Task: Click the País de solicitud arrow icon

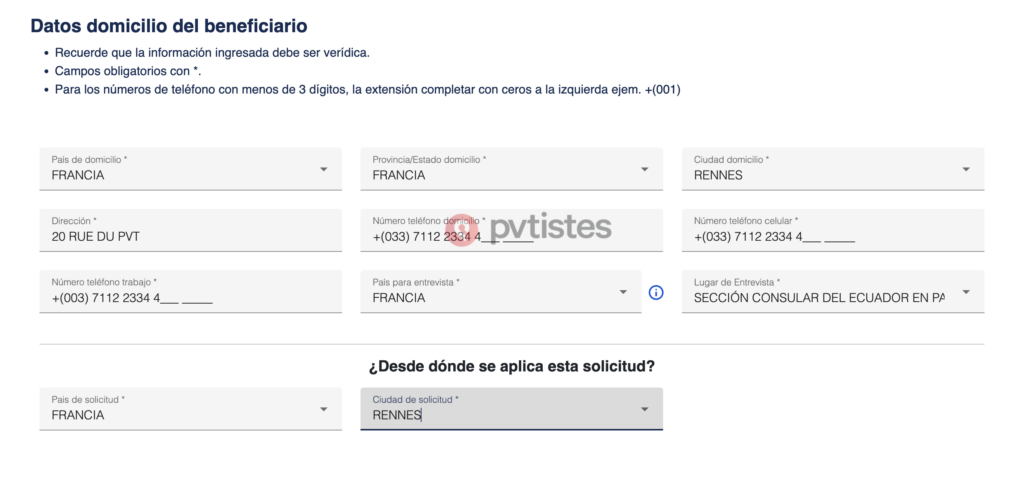Action: click(324, 409)
